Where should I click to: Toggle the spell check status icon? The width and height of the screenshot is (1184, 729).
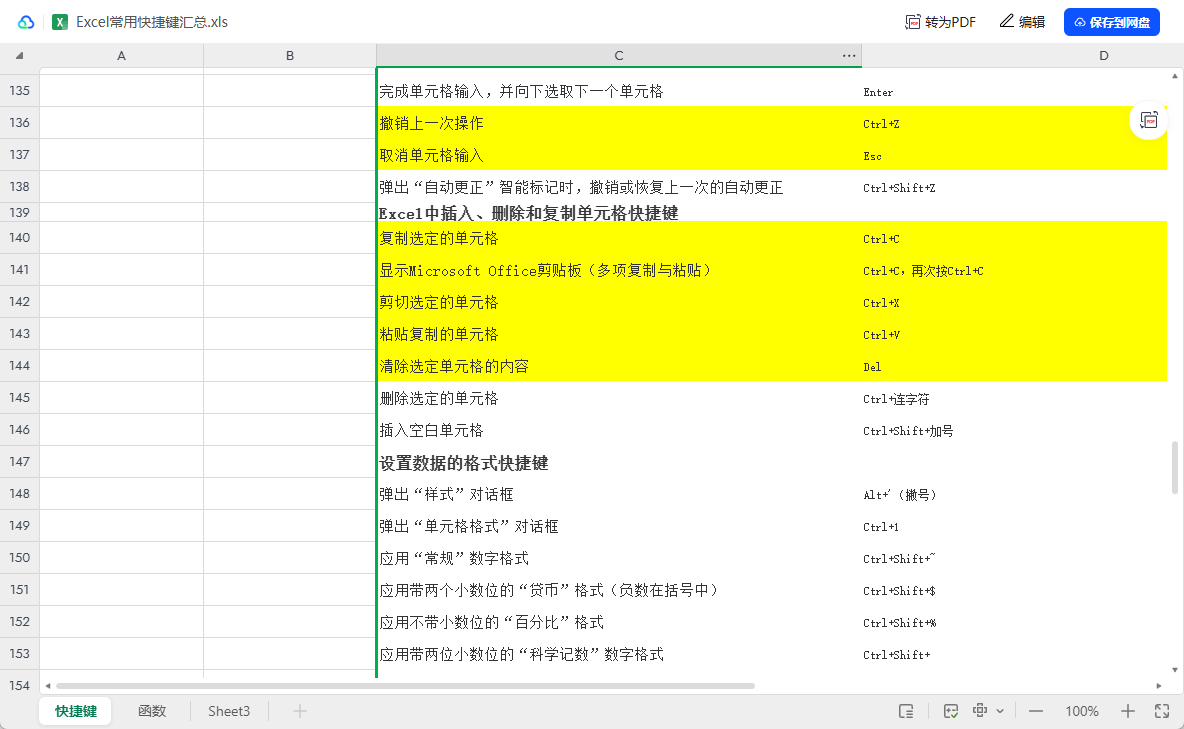coord(951,711)
